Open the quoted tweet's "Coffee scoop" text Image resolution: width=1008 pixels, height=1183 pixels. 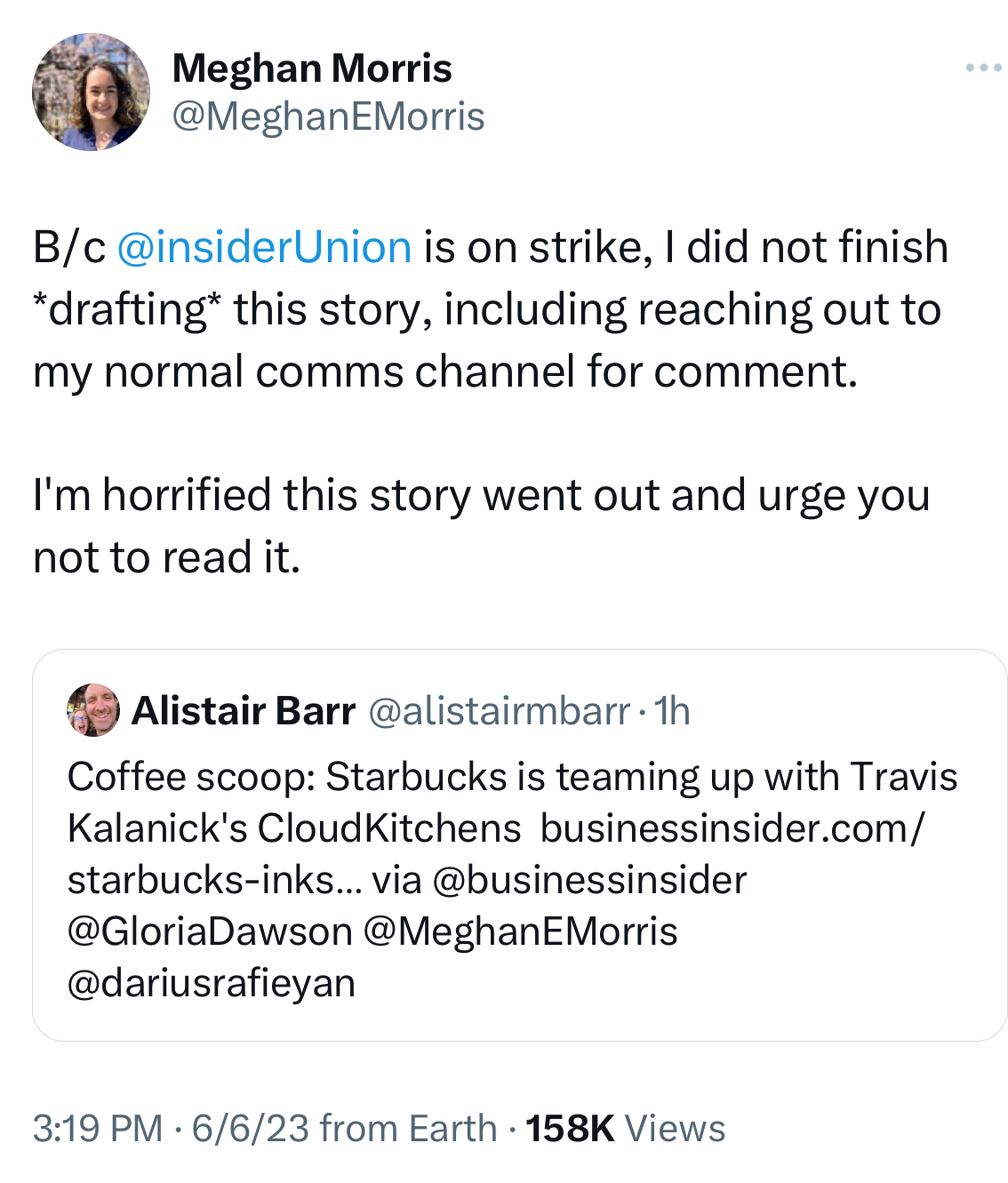click(x=511, y=778)
